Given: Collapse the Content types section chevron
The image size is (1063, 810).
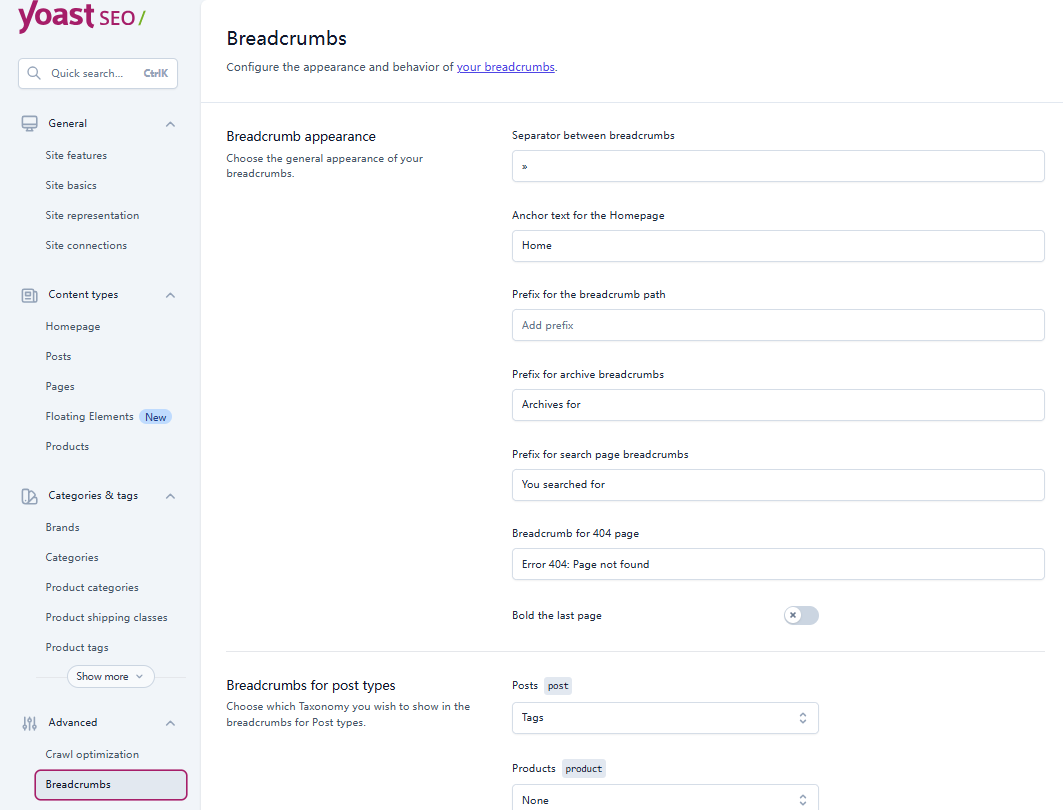Looking at the screenshot, I should pos(170,295).
